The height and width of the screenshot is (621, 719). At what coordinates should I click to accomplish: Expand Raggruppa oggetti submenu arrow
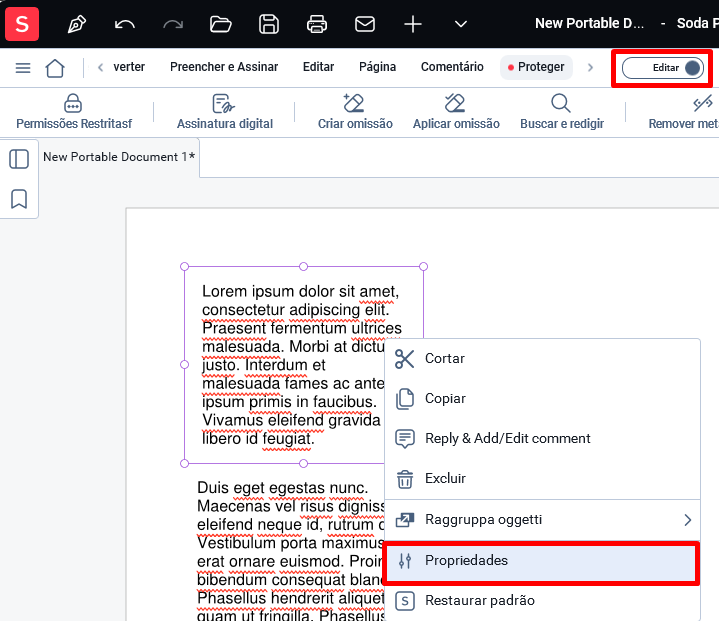[x=687, y=520]
